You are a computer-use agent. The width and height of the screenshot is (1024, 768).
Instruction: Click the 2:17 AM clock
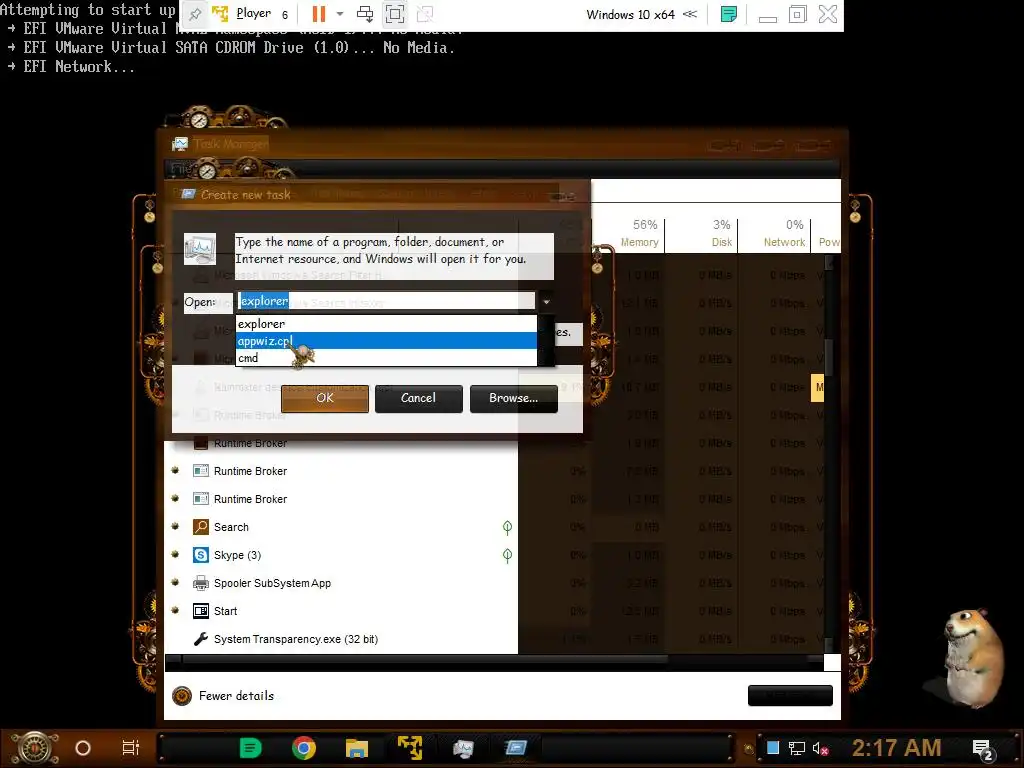pos(897,748)
